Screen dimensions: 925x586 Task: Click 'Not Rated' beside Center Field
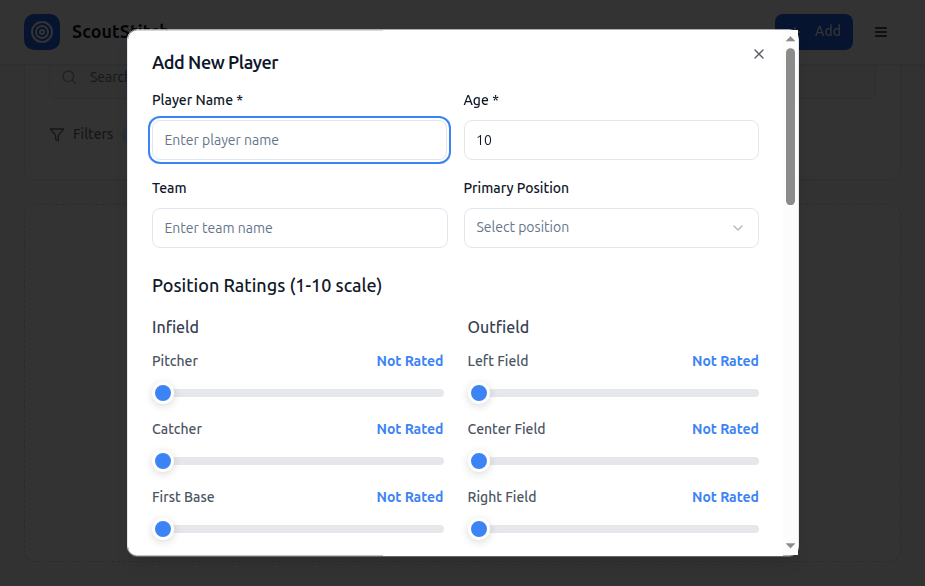[725, 429]
